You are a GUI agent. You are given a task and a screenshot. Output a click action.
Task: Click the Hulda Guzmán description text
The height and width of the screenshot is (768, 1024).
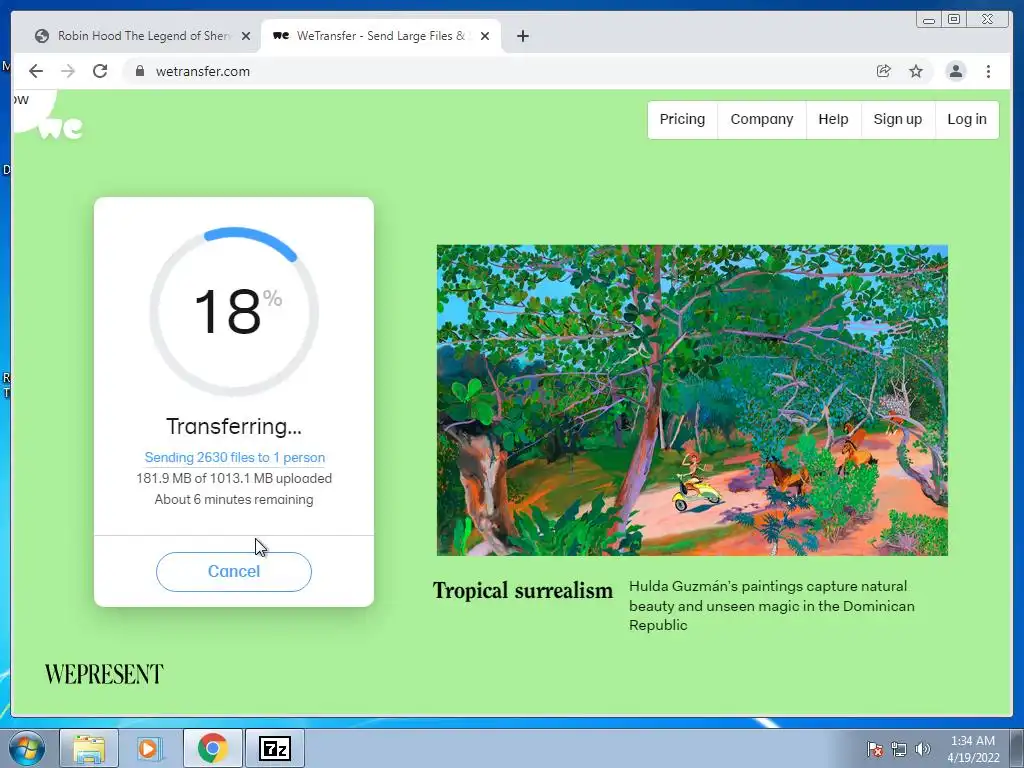click(771, 605)
